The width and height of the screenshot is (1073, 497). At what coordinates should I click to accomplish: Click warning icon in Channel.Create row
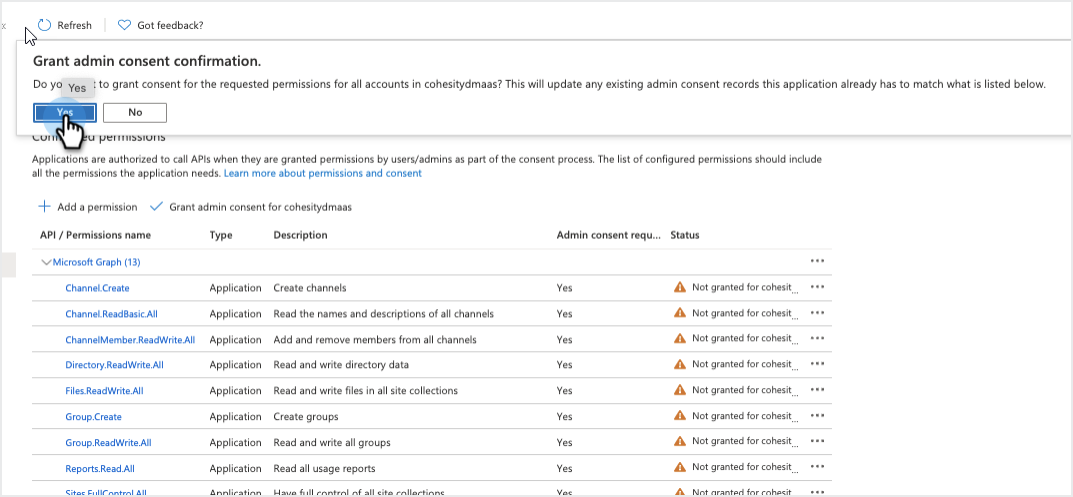click(x=680, y=287)
